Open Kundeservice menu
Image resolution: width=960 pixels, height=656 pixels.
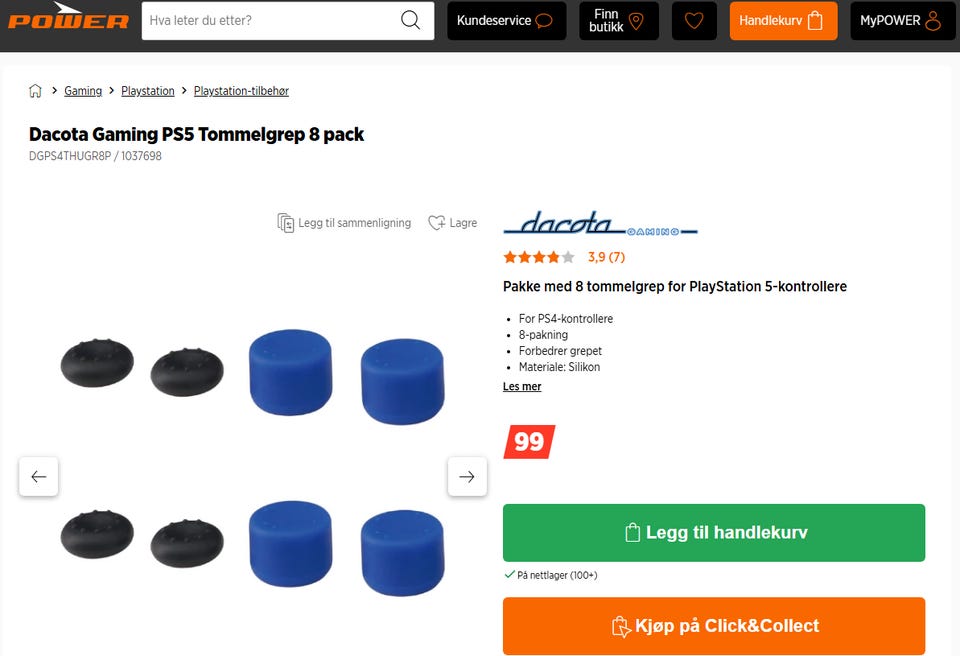pyautogui.click(x=506, y=21)
